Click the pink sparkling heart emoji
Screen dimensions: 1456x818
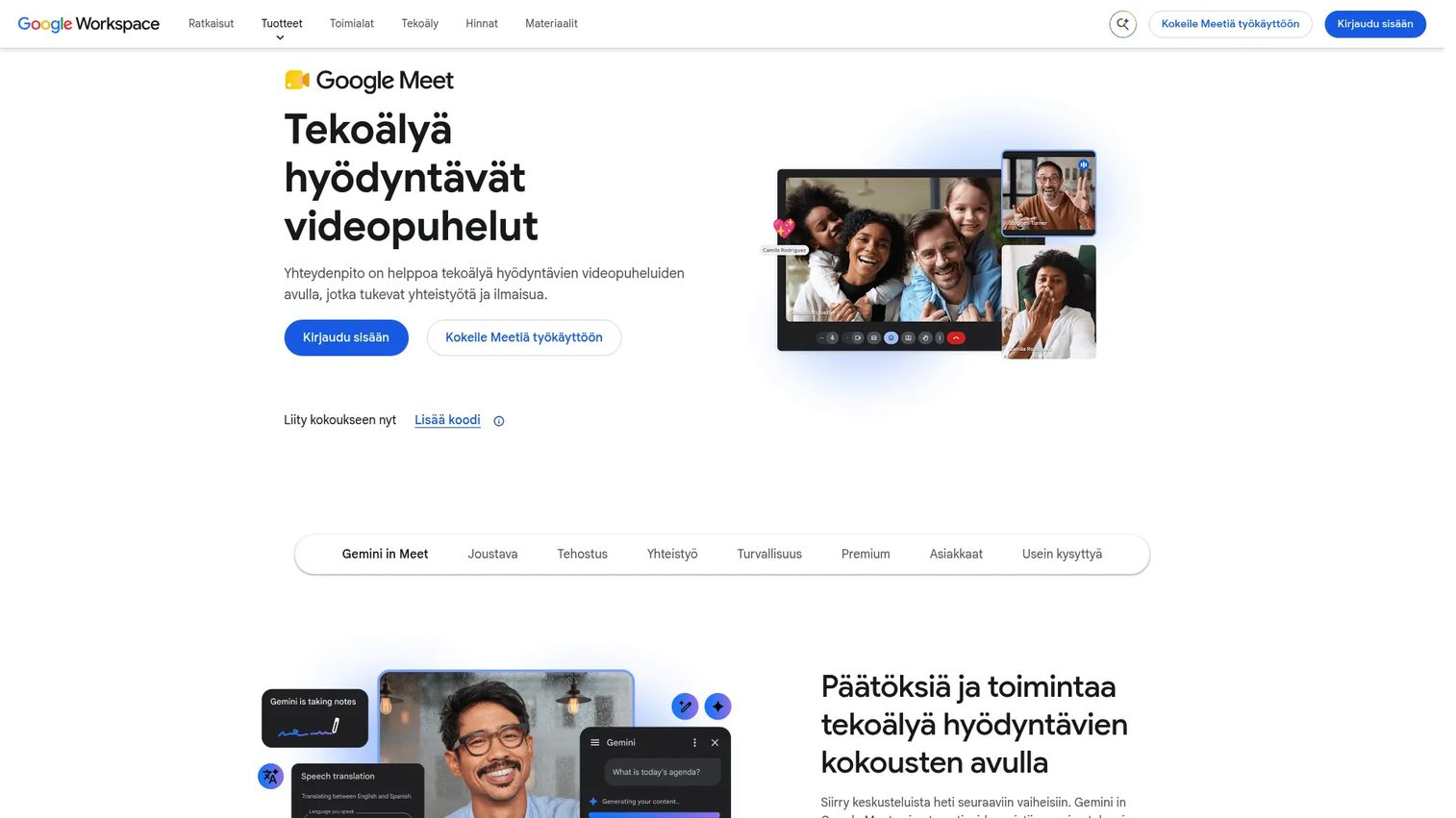785,228
